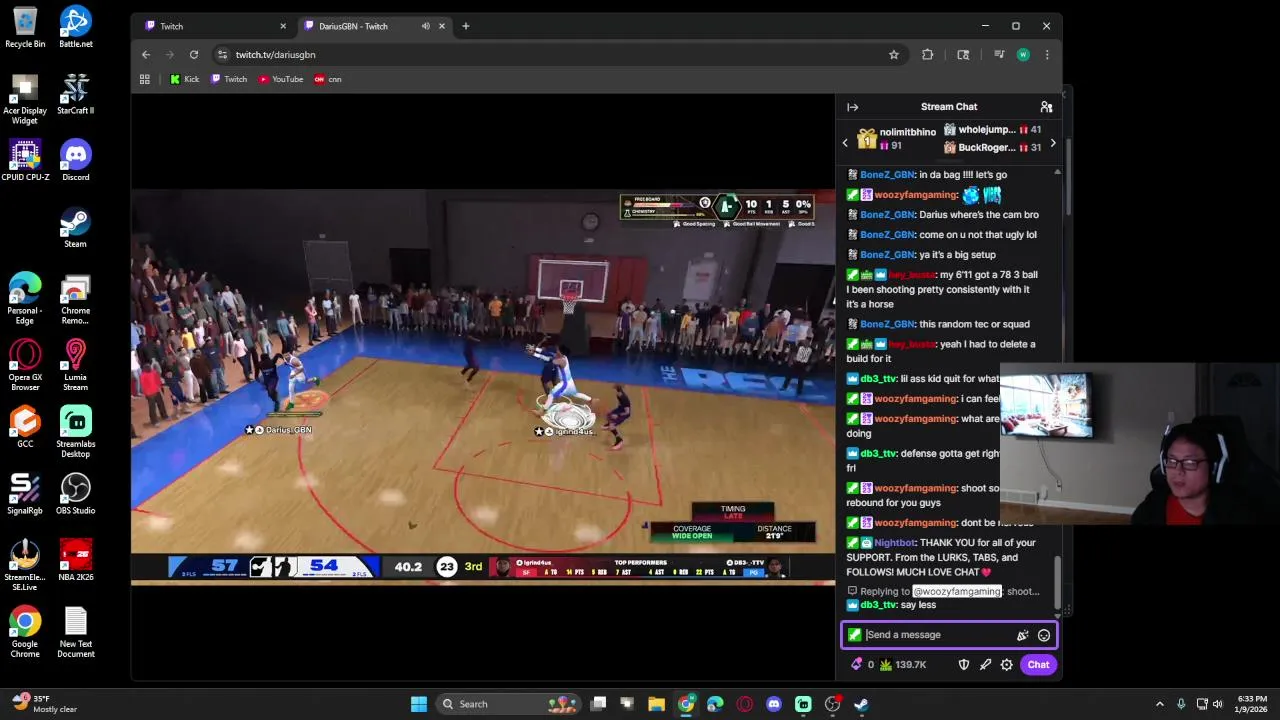Screen dimensions: 1280x720
Task: Open the Kick bookmark
Action: (x=185, y=79)
